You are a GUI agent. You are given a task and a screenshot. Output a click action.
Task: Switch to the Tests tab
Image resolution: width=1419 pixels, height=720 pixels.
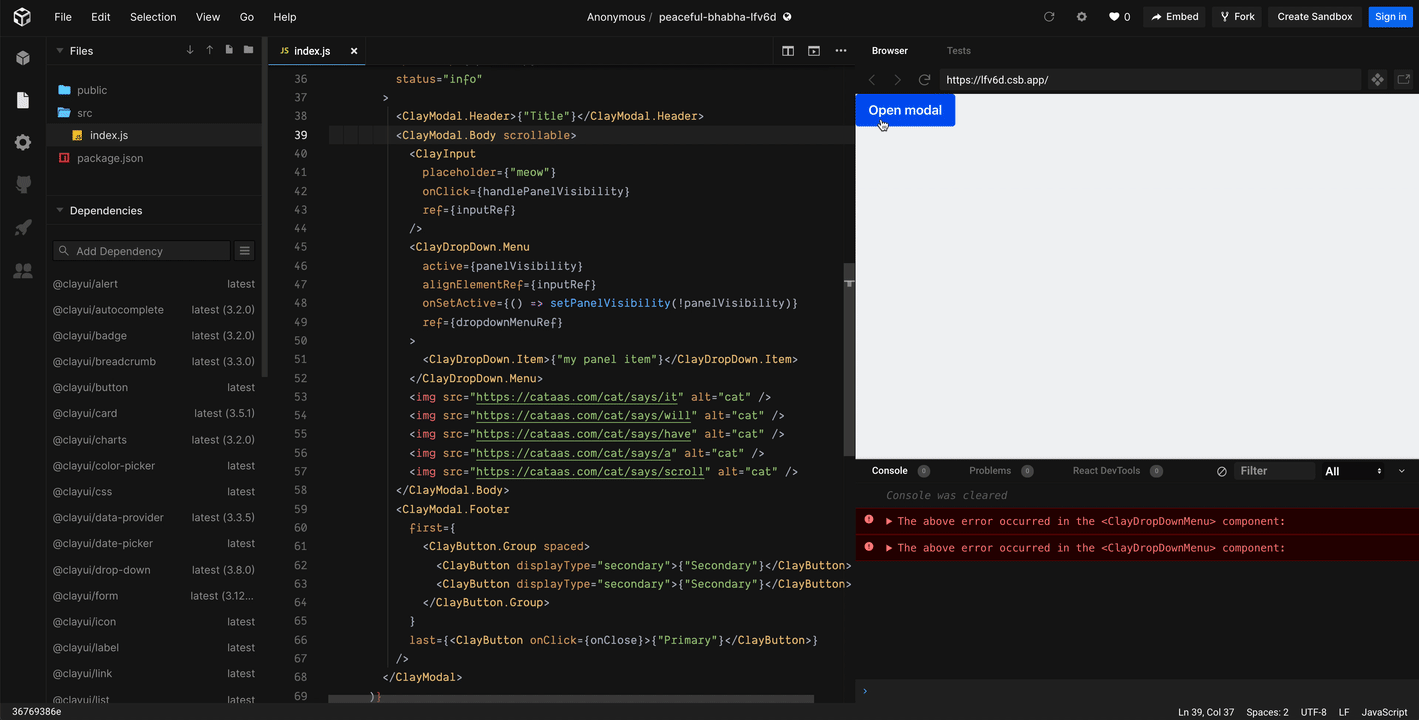(959, 51)
